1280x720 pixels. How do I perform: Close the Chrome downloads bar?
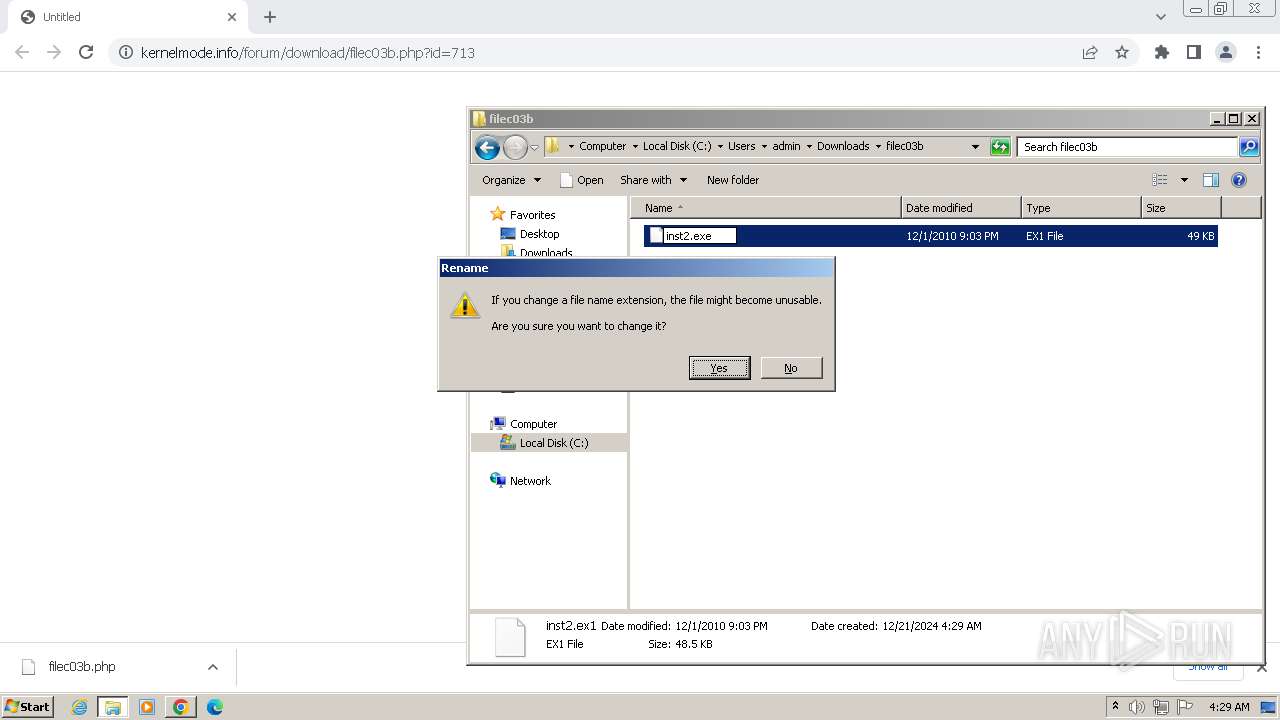click(x=1261, y=667)
